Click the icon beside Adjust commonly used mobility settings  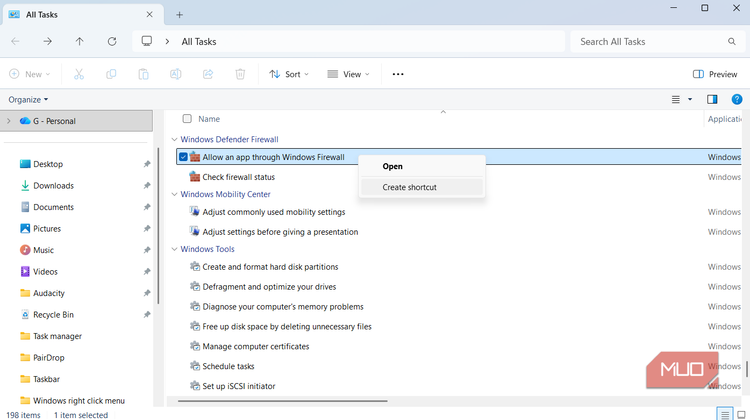coord(194,211)
